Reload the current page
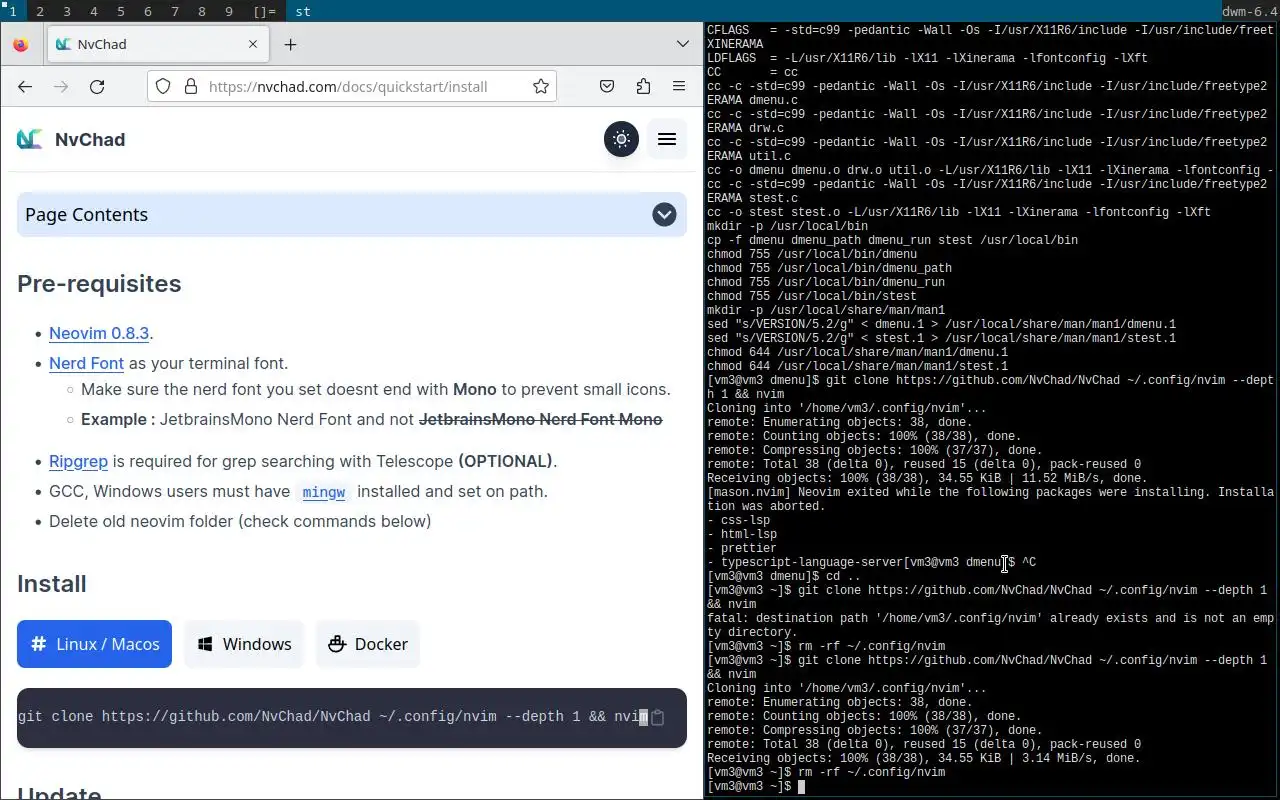Viewport: 1280px width, 800px height. (x=97, y=86)
